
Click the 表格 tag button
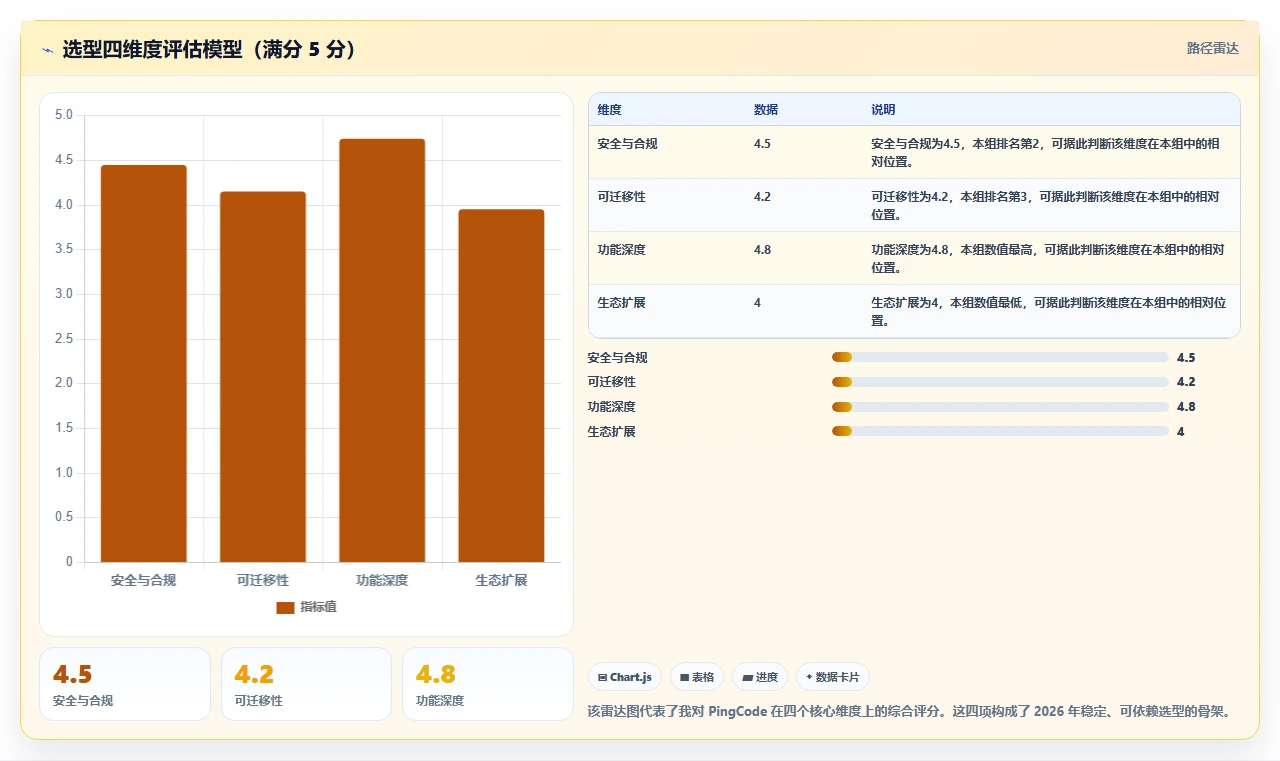click(x=697, y=677)
